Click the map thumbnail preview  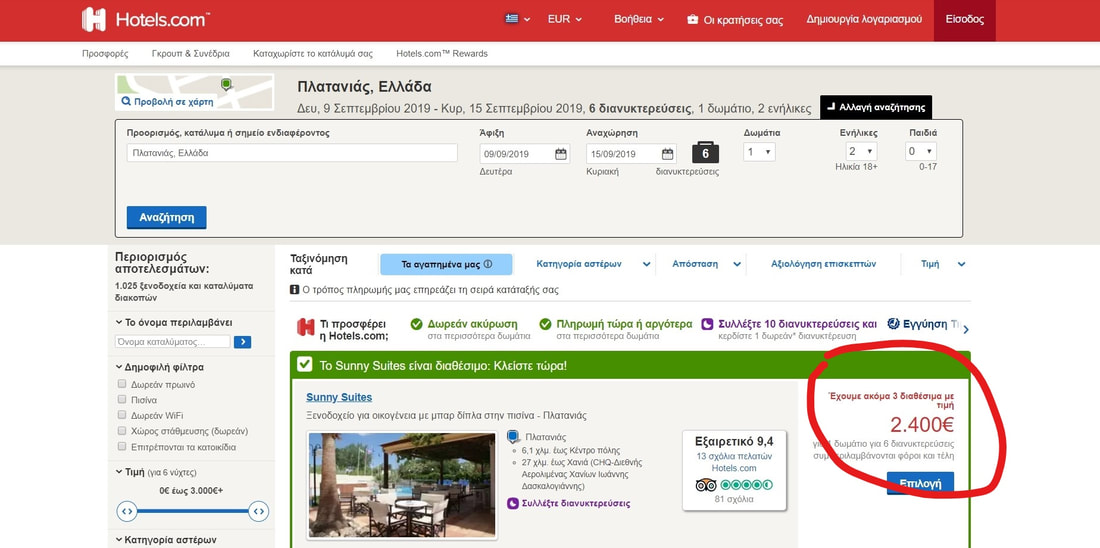coord(194,92)
